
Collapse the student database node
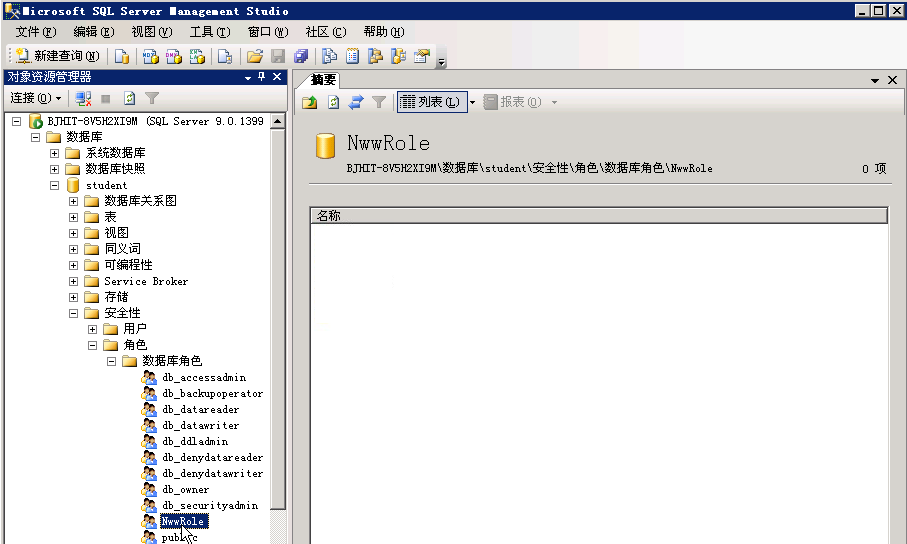click(54, 186)
